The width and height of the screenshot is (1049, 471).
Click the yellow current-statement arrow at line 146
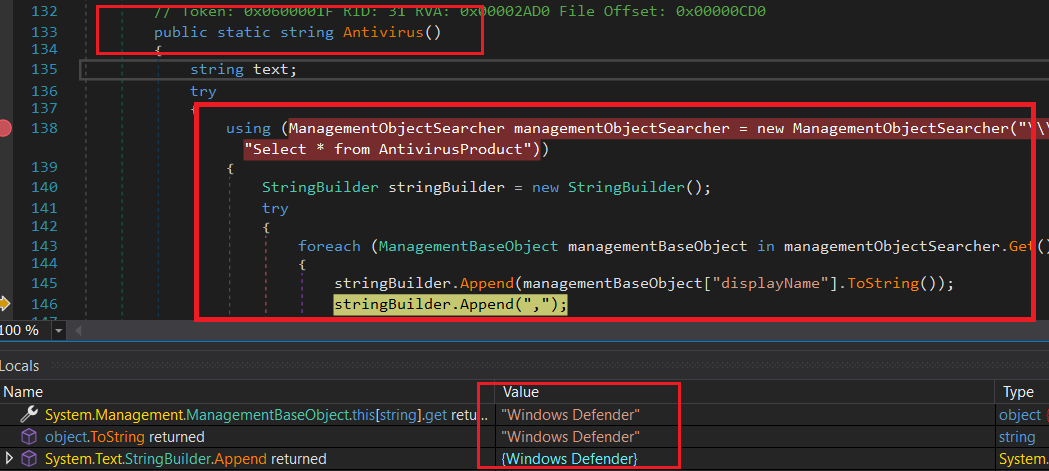click(x=5, y=304)
